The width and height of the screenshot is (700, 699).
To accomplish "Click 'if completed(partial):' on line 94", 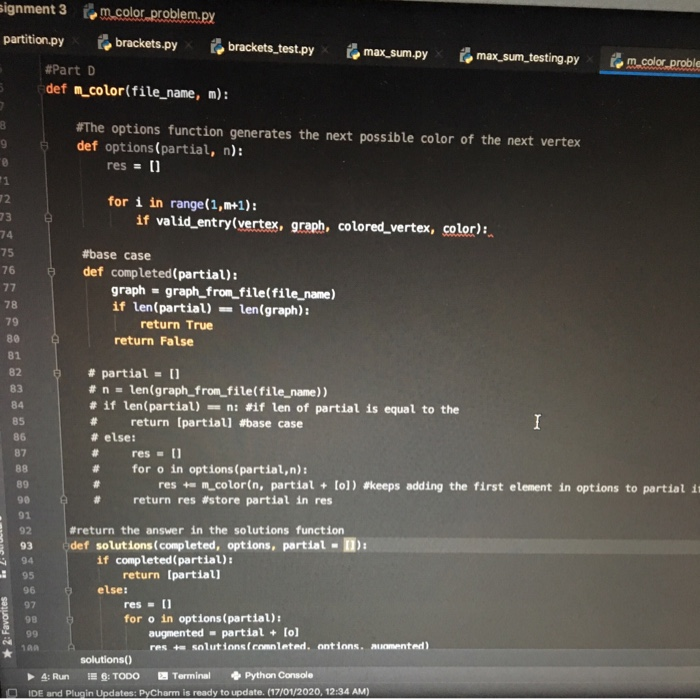I will [164, 560].
